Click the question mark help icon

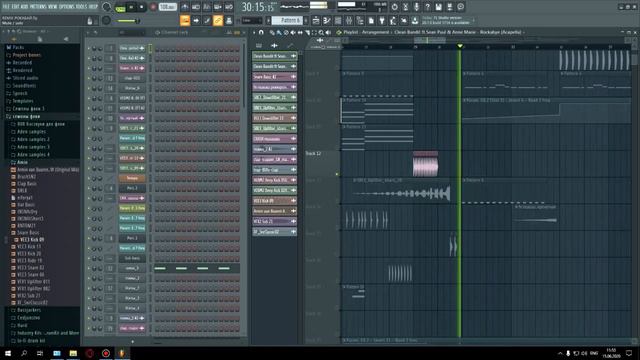(427, 7)
